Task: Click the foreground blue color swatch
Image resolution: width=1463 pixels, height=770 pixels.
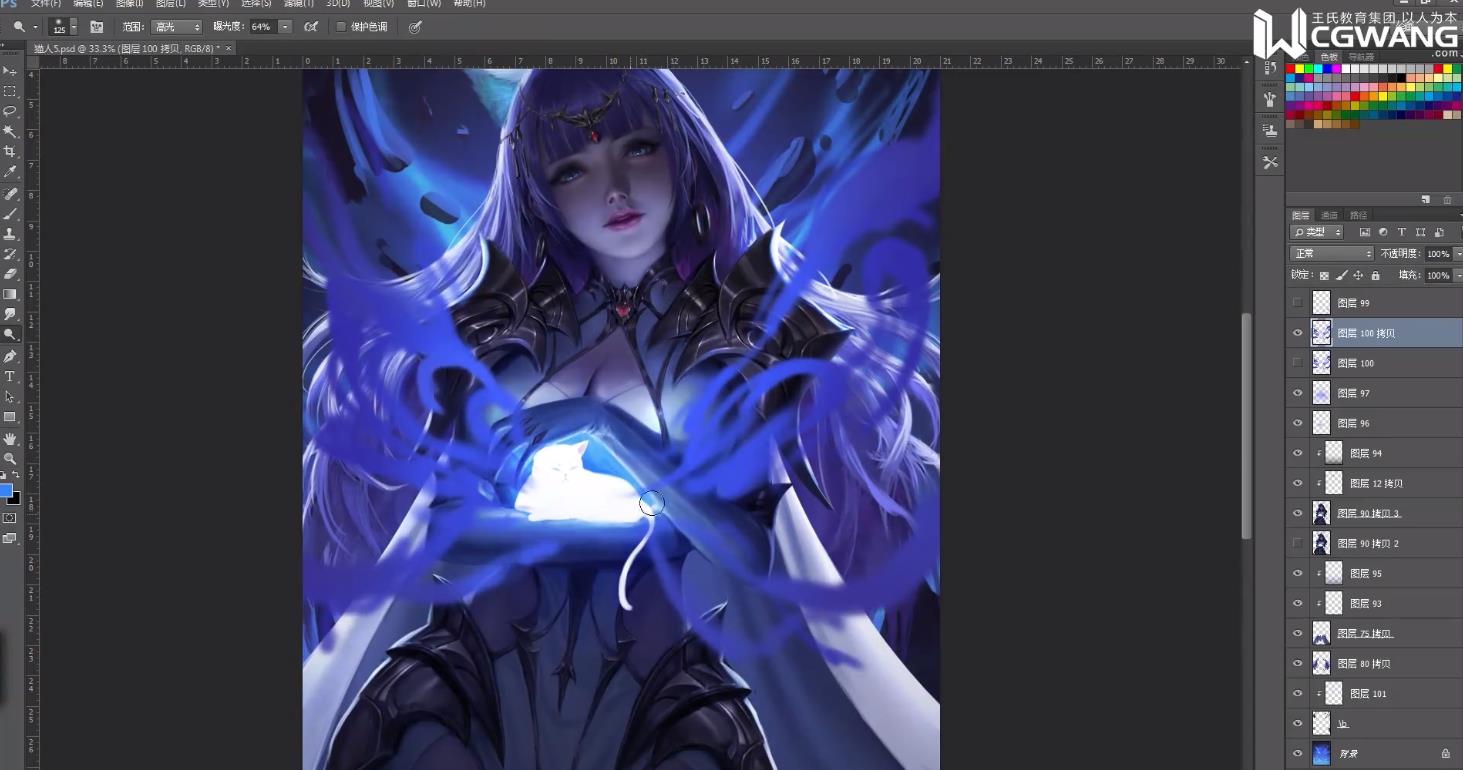Action: 6,491
